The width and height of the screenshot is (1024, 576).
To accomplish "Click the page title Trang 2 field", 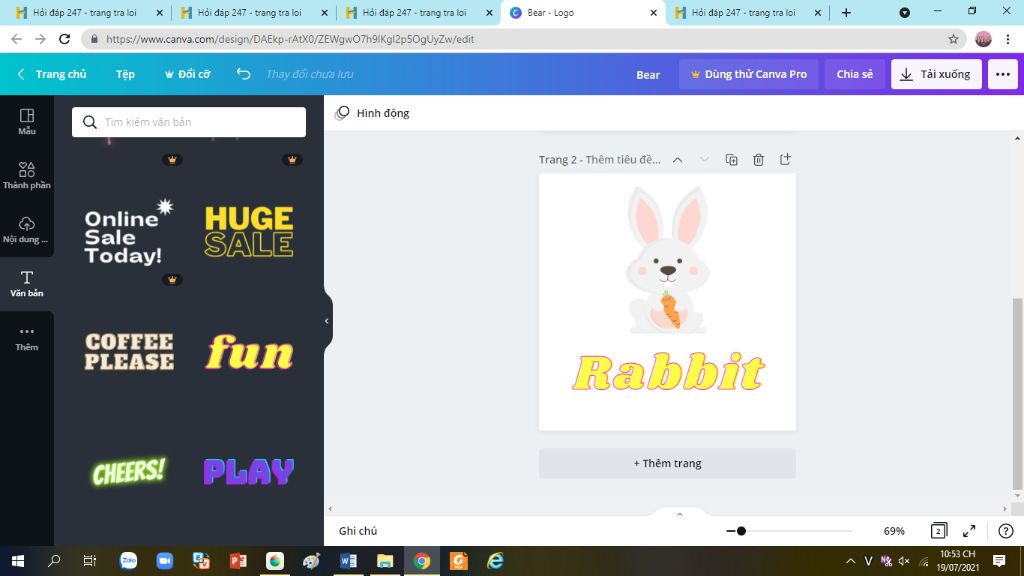I will click(x=600, y=159).
